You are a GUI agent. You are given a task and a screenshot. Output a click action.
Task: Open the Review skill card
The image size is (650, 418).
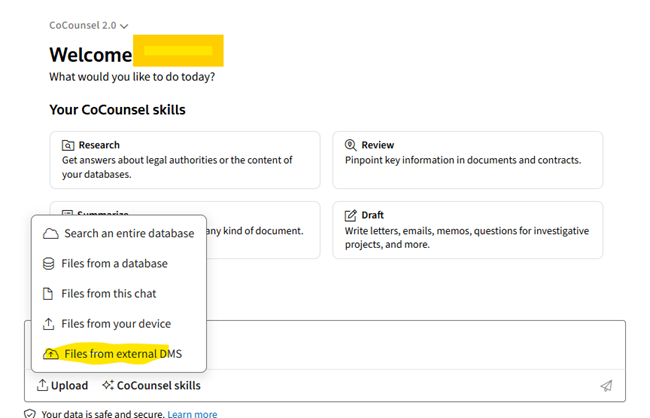467,159
